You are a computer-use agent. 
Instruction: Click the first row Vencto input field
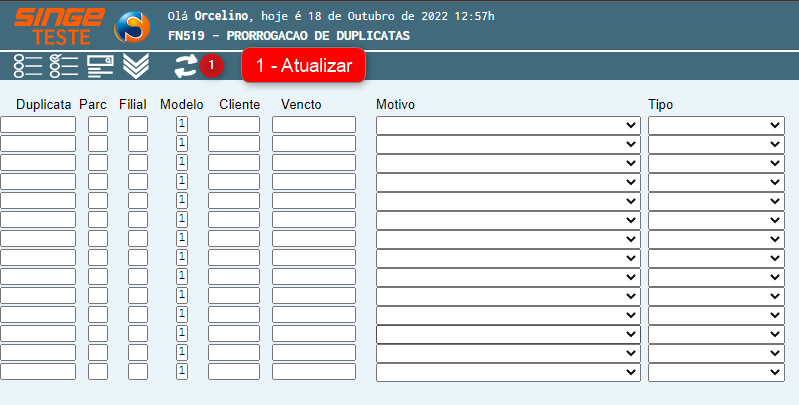click(314, 125)
